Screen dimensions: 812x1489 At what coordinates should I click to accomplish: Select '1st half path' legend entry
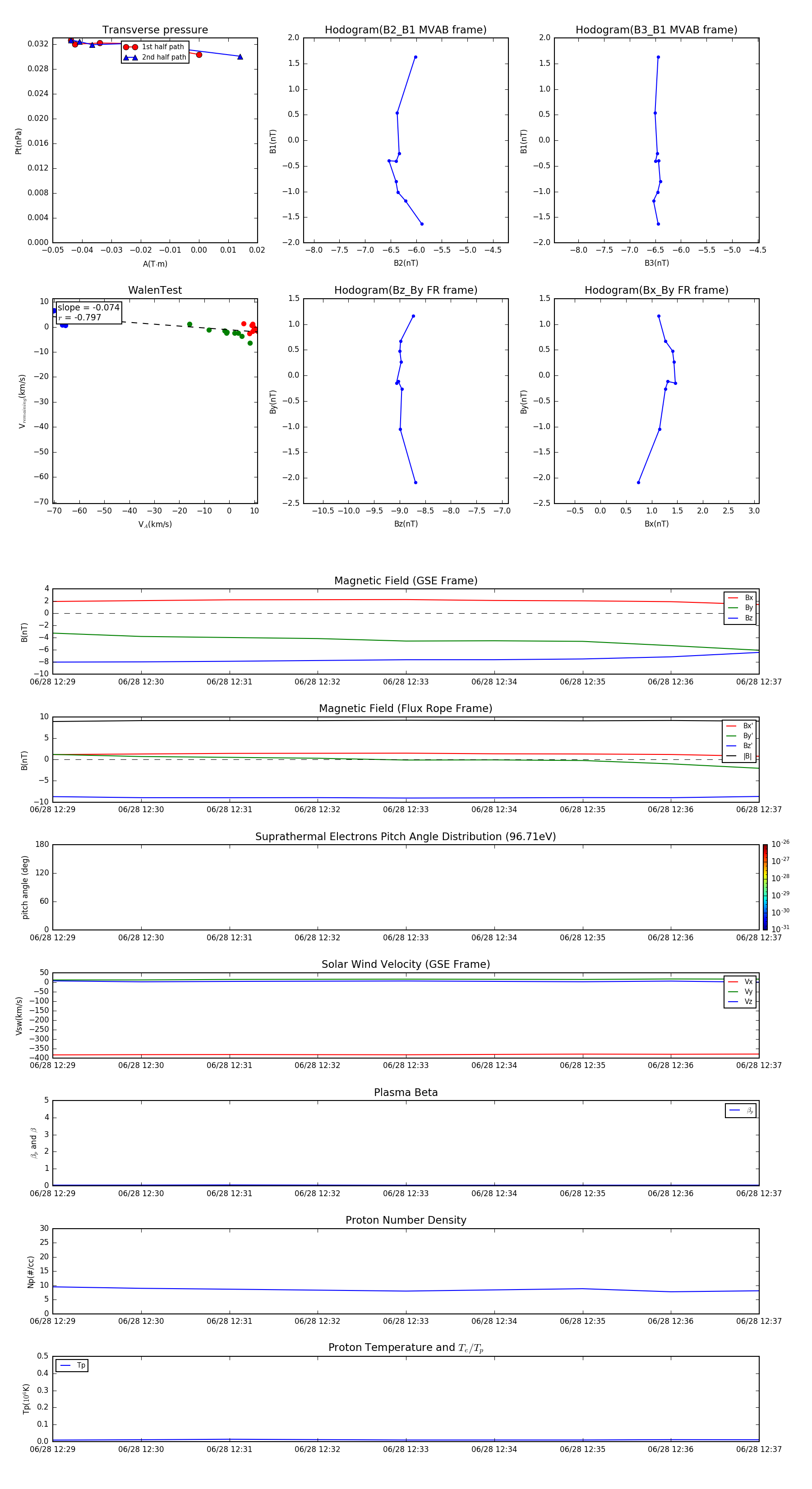pos(154,47)
